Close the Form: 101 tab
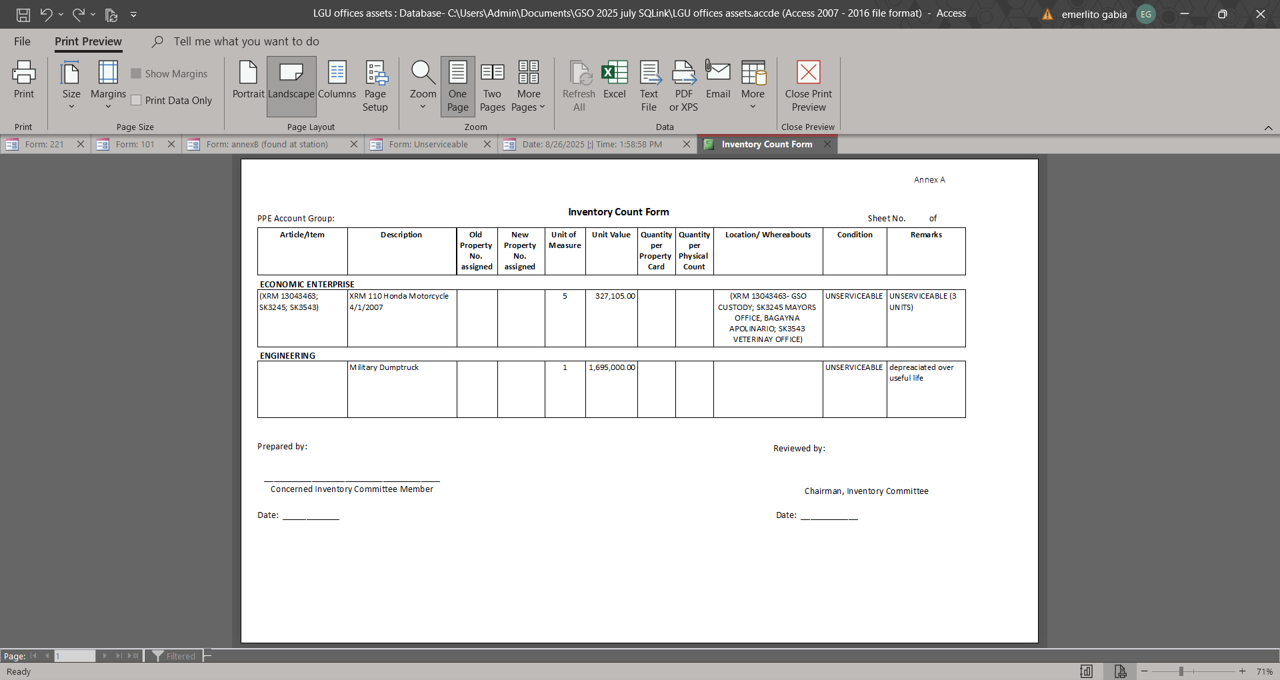Screen dimensions: 1280x680 coord(171,144)
